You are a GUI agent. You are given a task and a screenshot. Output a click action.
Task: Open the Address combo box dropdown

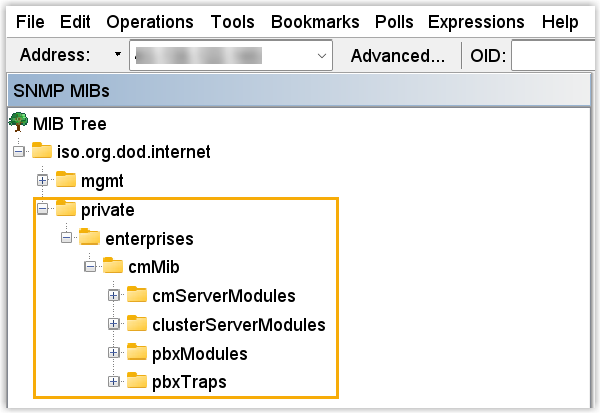[x=322, y=56]
